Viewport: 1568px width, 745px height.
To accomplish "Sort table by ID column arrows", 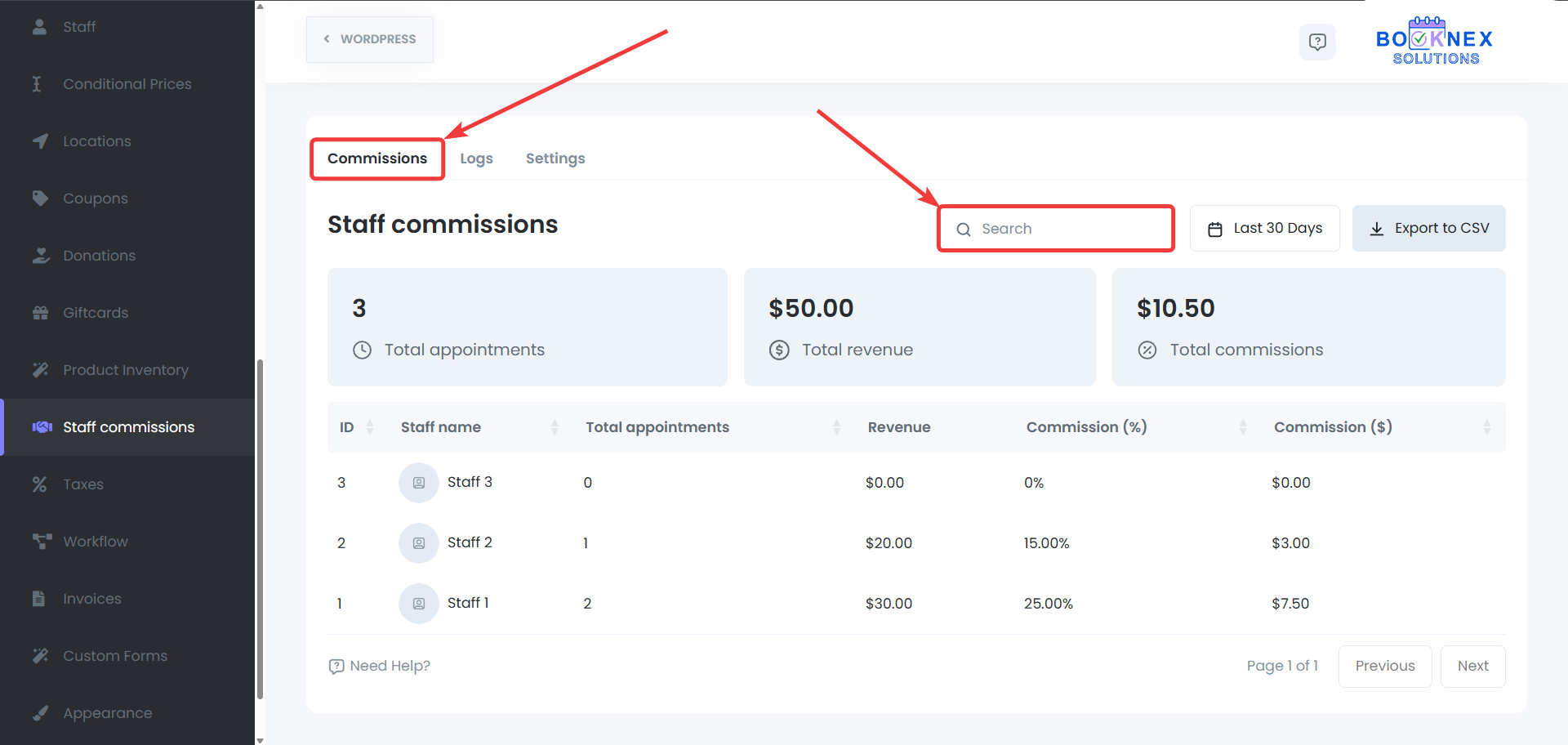I will [x=370, y=427].
